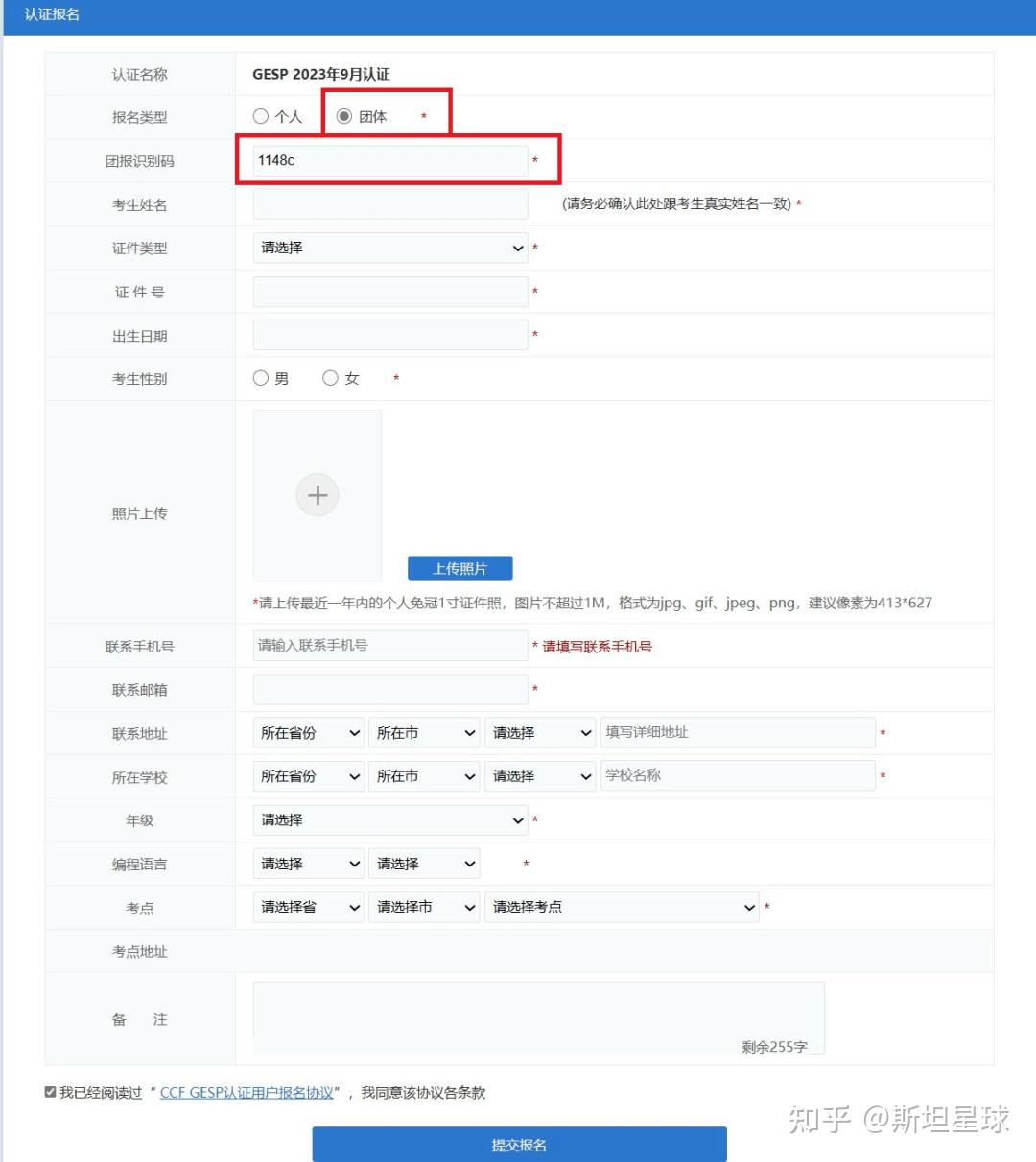Click the 考生姓名 name input field
This screenshot has height=1162, width=1036.
[x=389, y=203]
